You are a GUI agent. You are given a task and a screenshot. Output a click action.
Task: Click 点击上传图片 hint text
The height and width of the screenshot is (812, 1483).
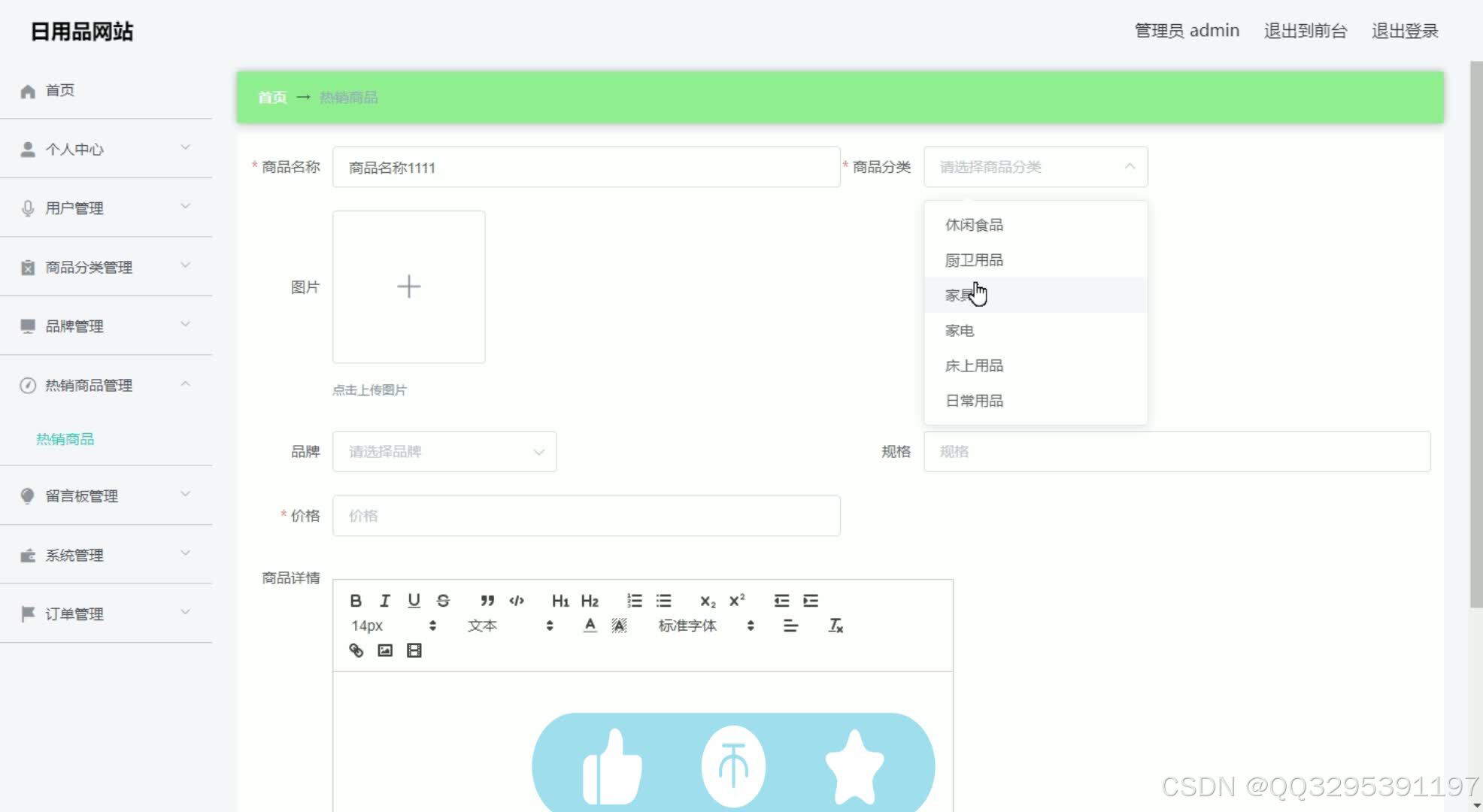click(369, 390)
